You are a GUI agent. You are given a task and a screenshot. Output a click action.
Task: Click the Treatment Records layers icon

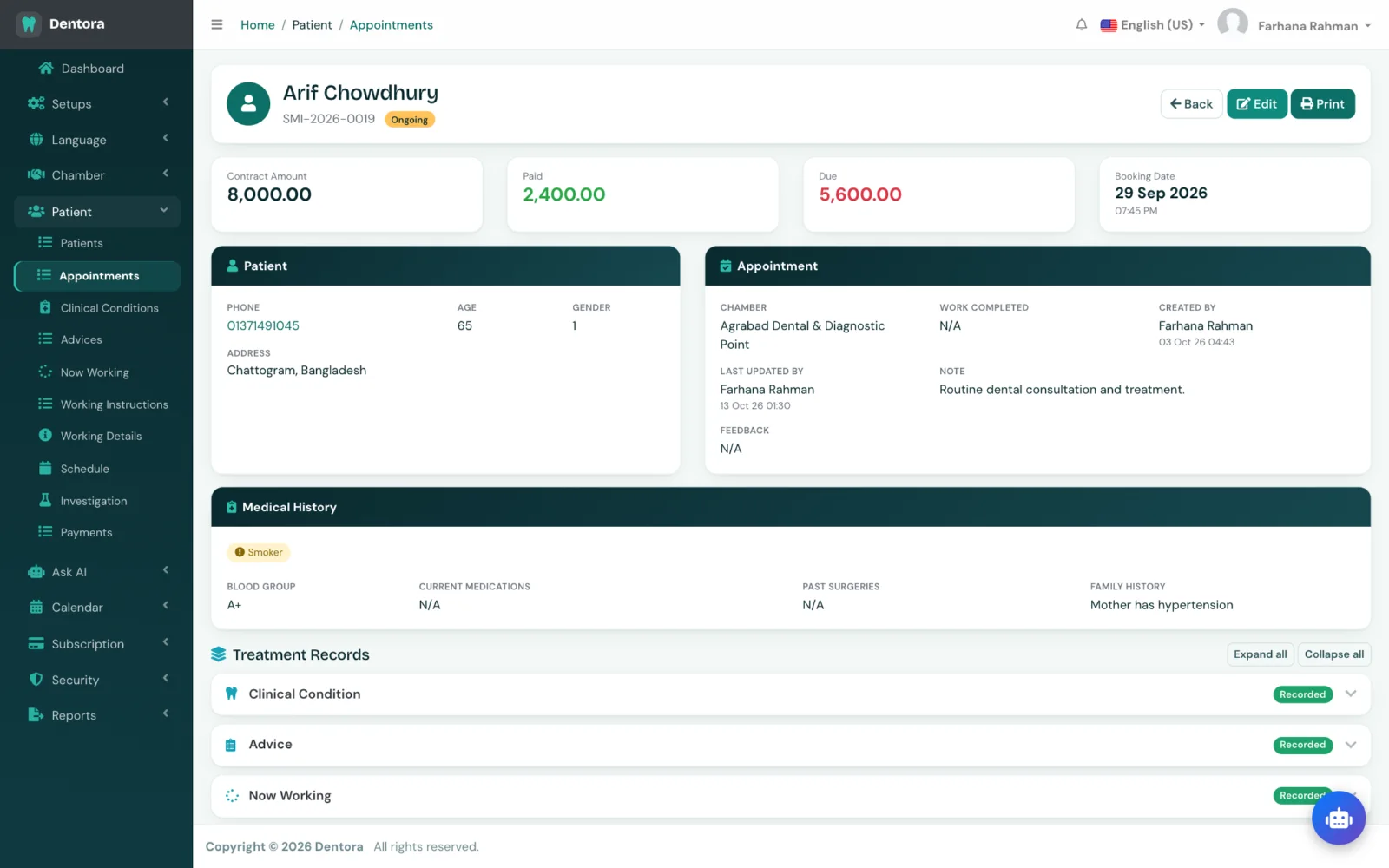[x=218, y=654]
